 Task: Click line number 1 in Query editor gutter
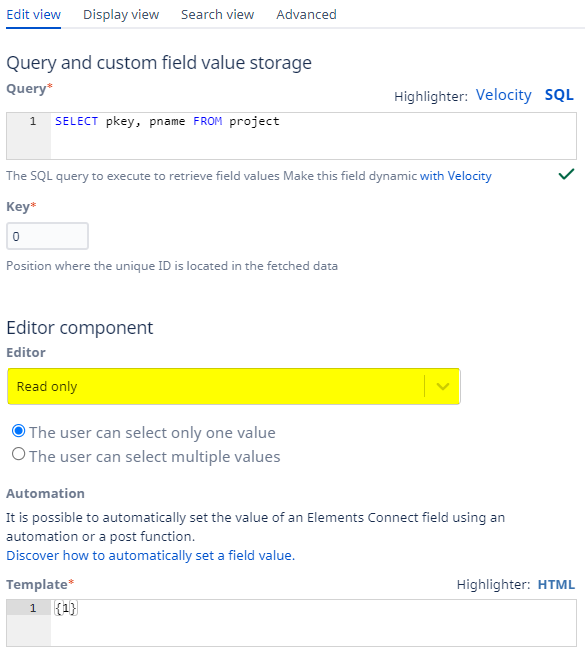tap(33, 121)
